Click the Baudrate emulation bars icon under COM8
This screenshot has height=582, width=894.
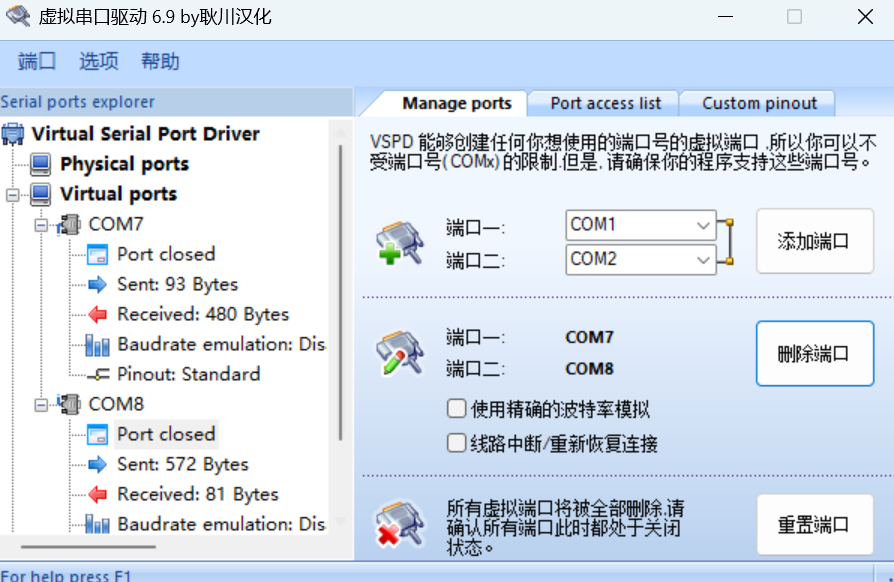click(97, 524)
